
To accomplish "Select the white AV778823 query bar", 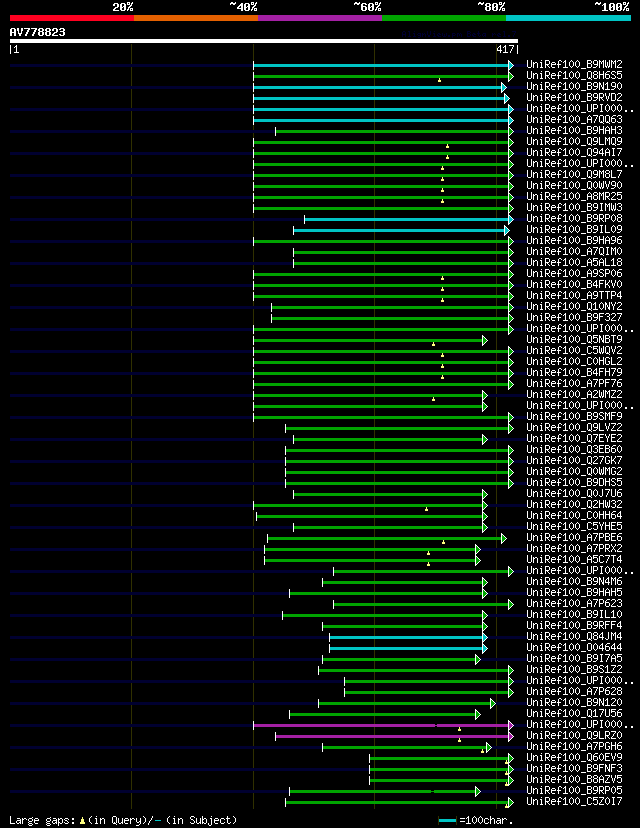I will click(x=264, y=41).
